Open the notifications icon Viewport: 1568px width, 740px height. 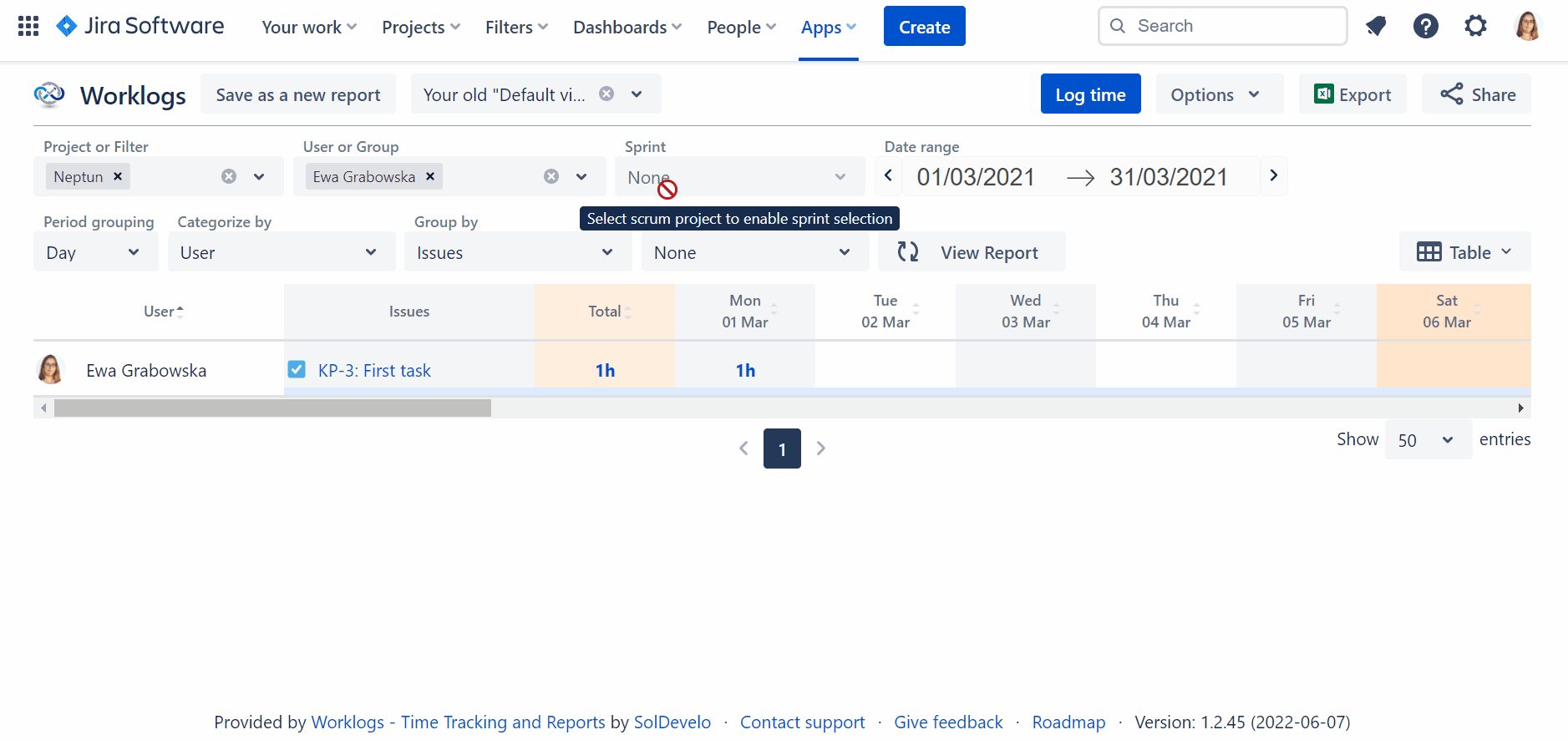[1376, 26]
